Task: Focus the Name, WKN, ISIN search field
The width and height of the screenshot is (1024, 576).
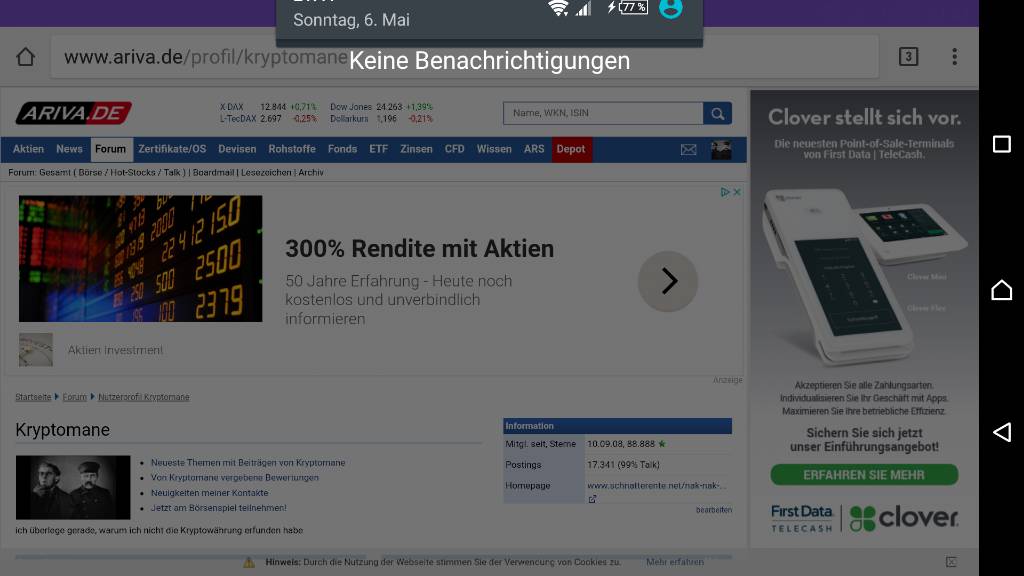Action: 603,113
